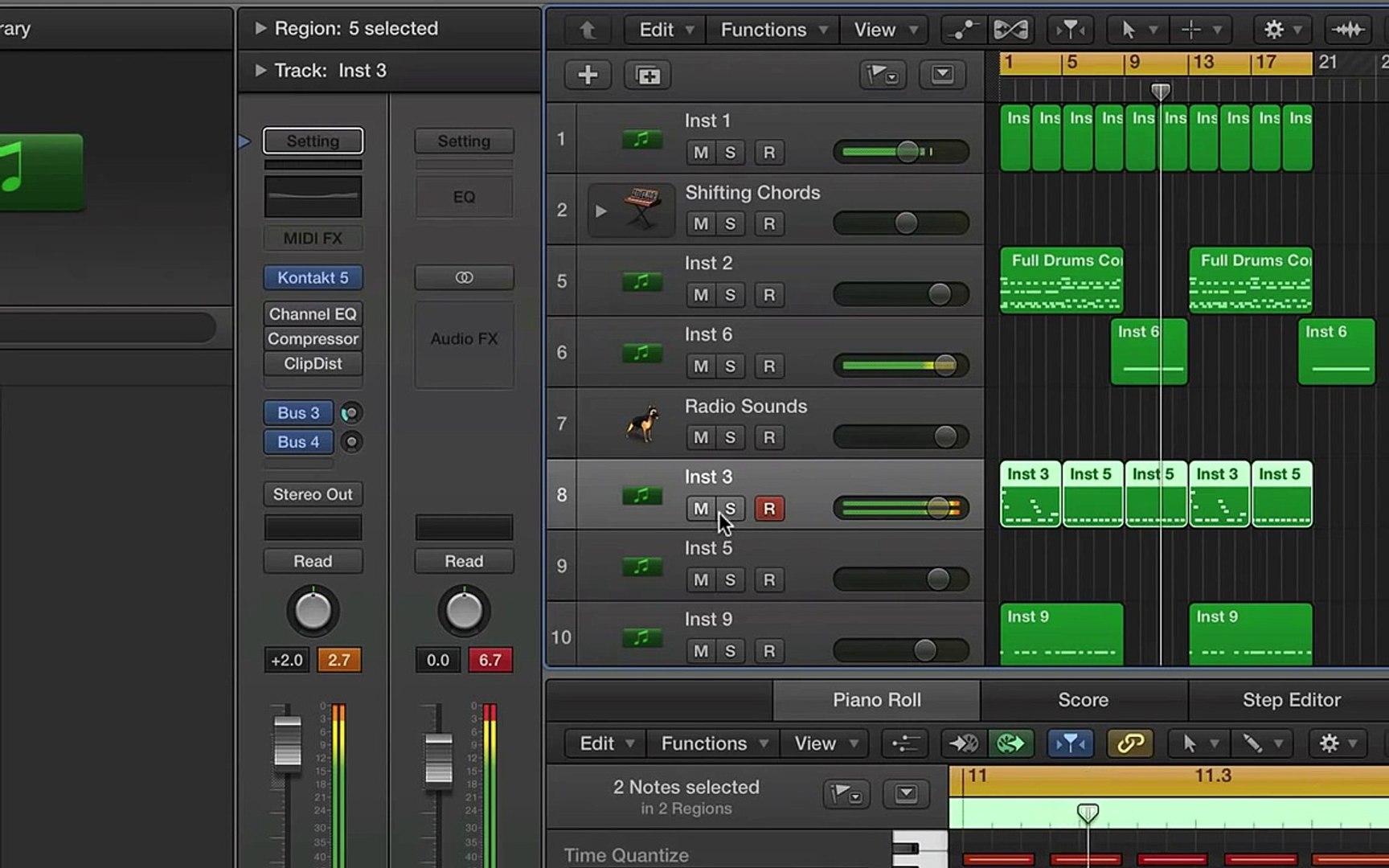Expand the Region inspector disclosure triangle
Screen dimensions: 1389x868
click(260, 29)
